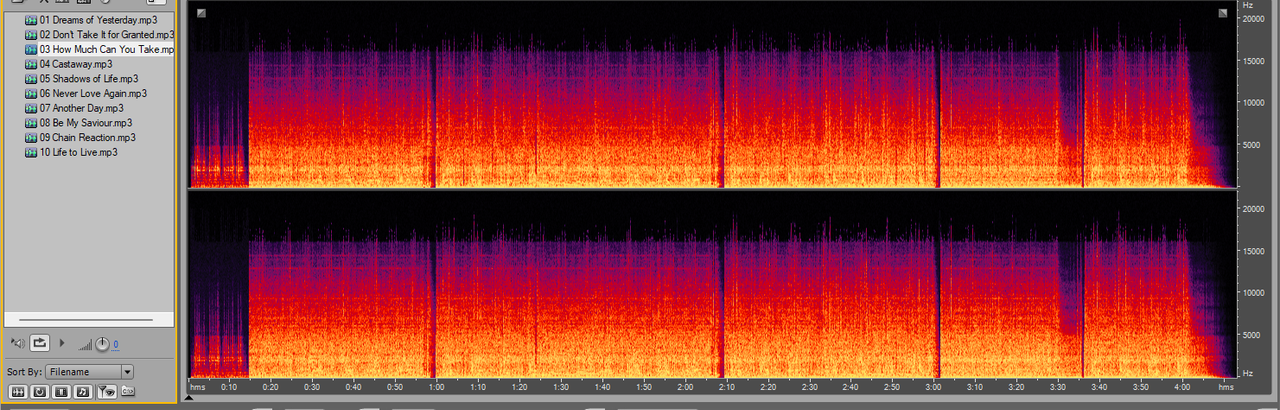Toggle loop play button in Files panel
The image size is (1280, 410).
39,343
